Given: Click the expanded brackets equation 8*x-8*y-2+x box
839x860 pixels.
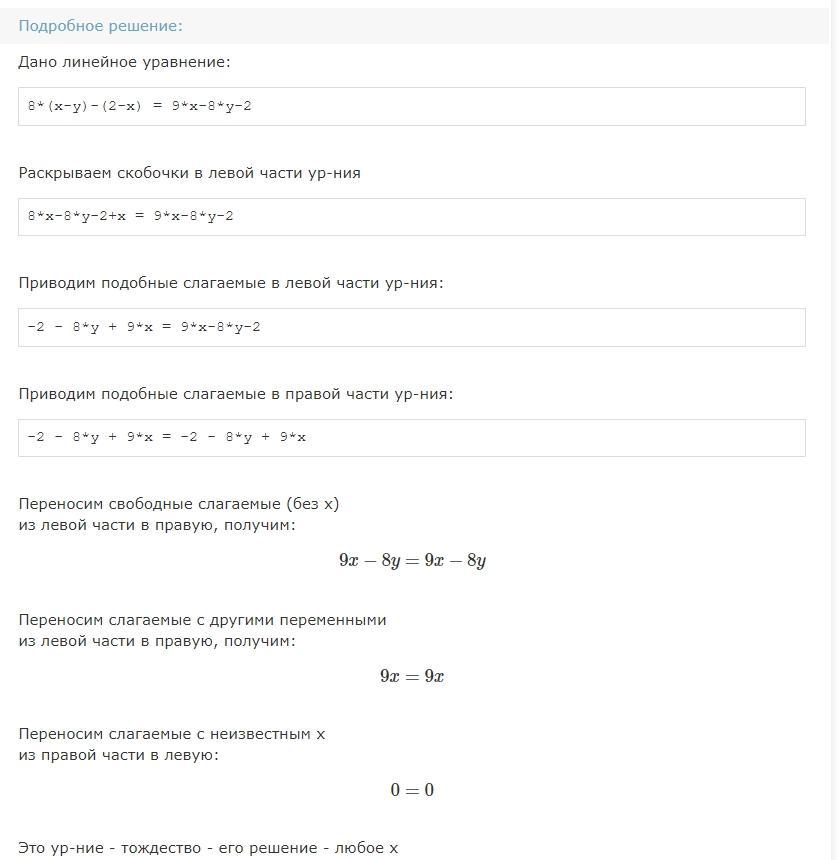Looking at the screenshot, I should pos(412,217).
